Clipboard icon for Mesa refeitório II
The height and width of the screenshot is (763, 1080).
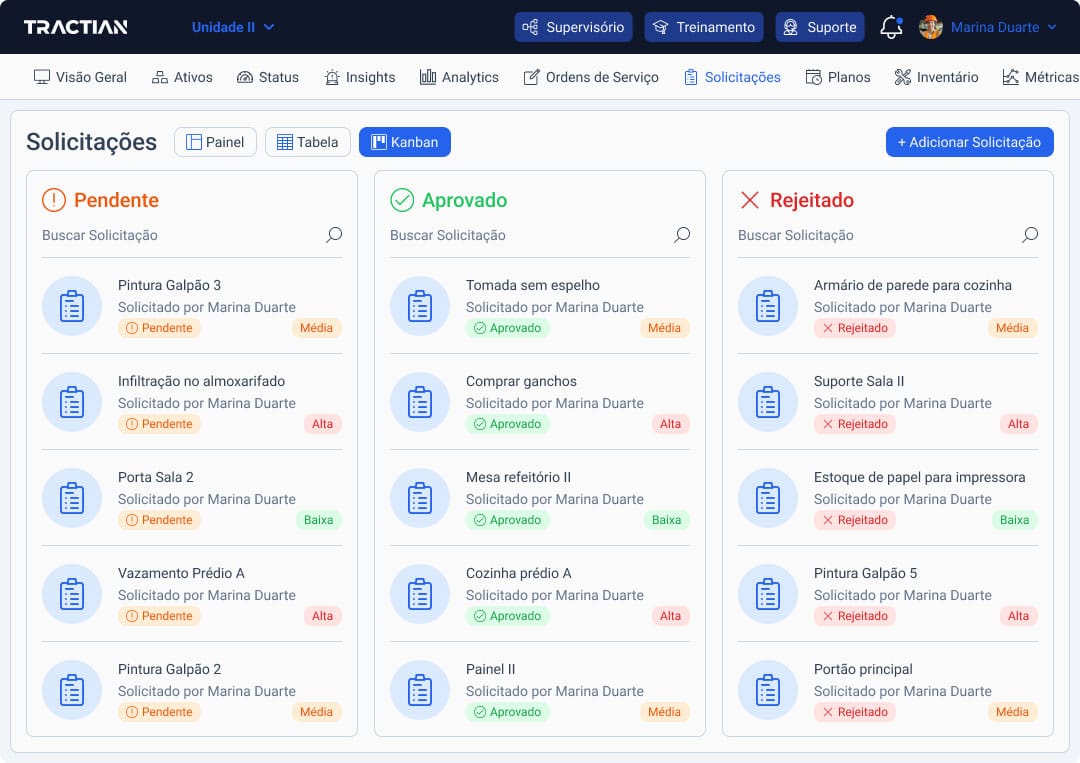point(420,498)
